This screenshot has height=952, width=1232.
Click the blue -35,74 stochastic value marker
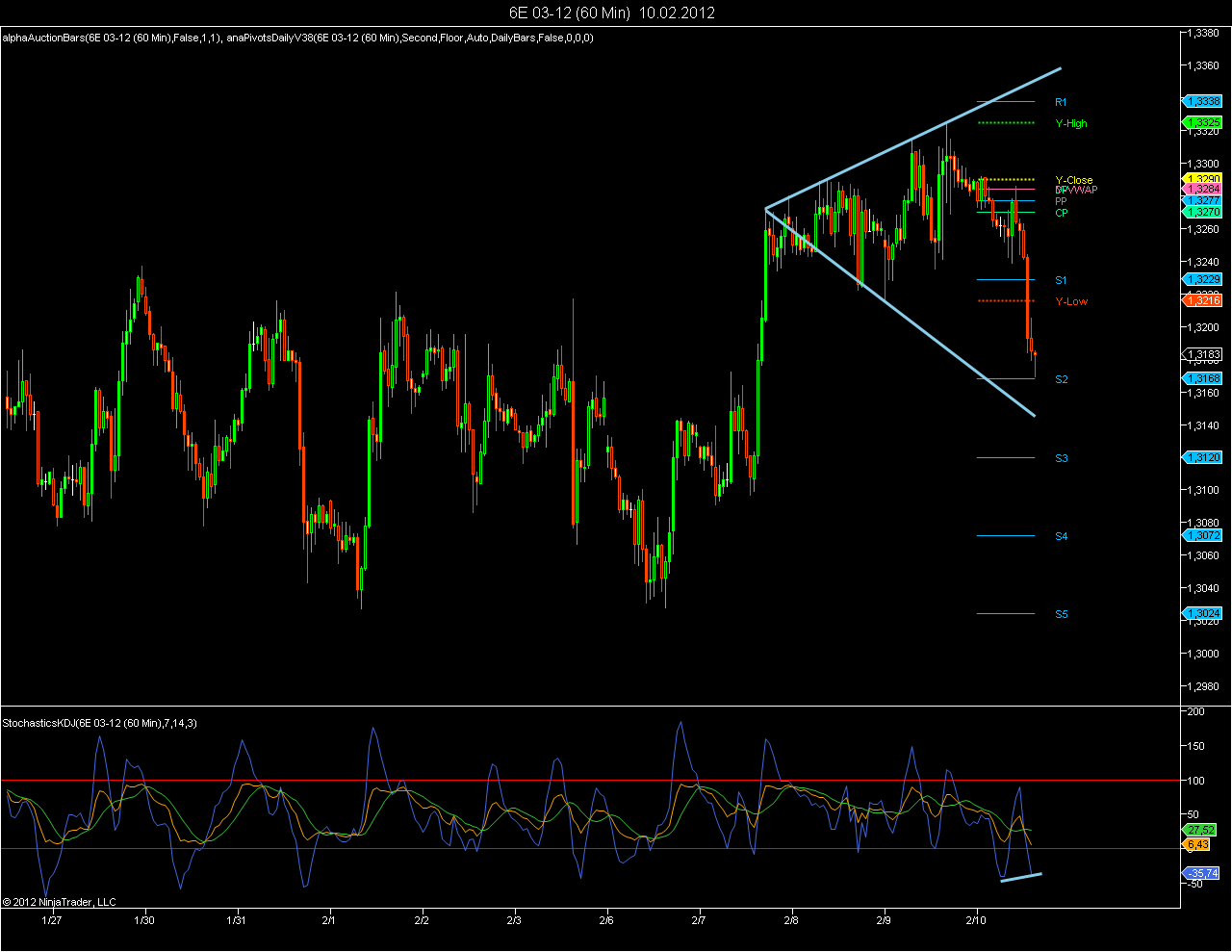click(1201, 873)
